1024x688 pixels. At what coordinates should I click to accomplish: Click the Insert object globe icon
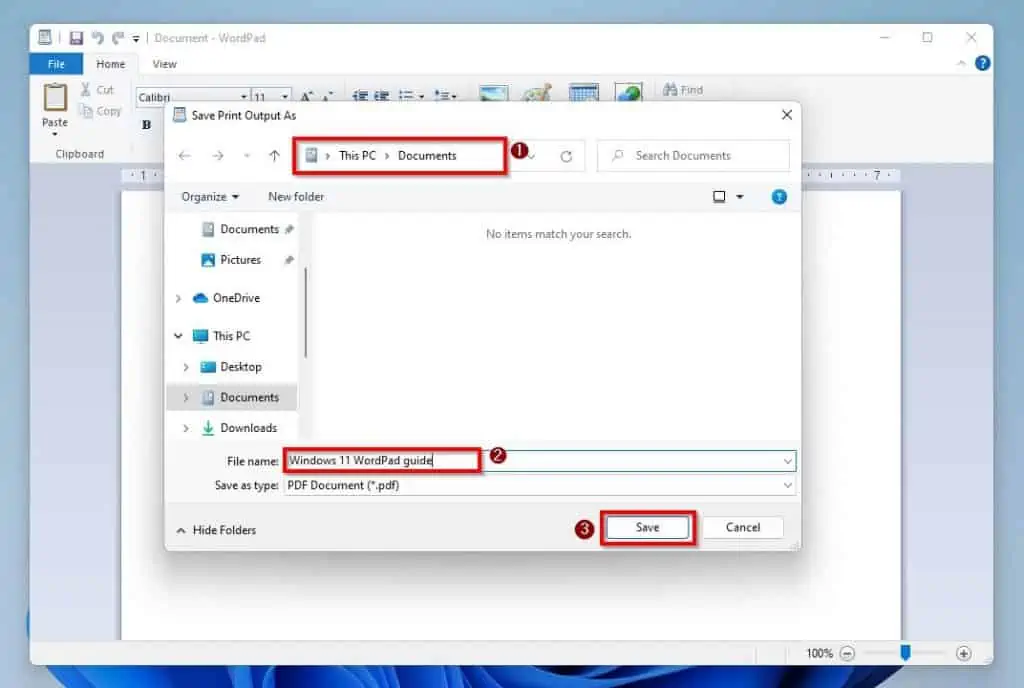click(627, 92)
